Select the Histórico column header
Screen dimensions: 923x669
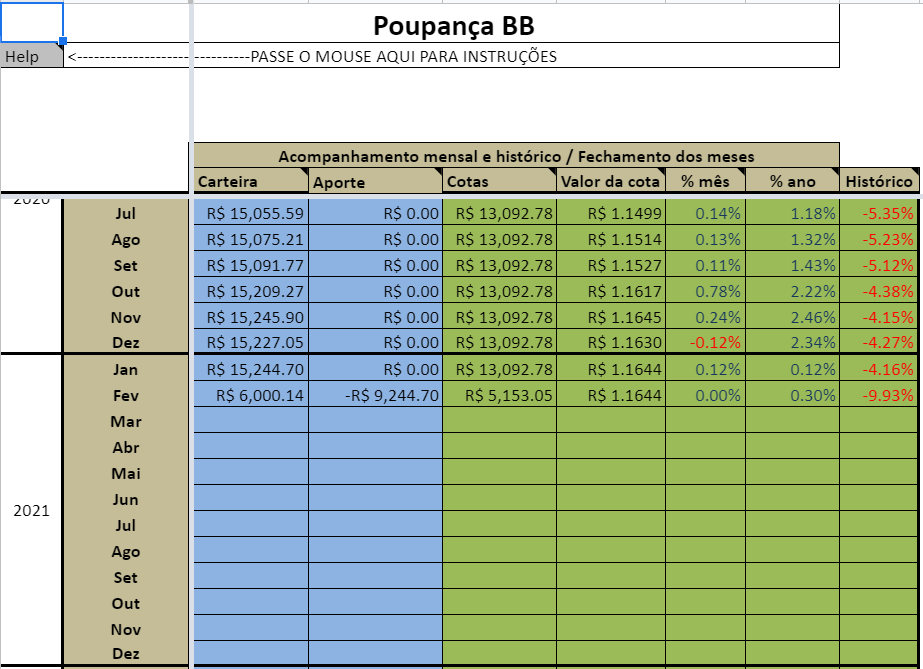point(879,181)
